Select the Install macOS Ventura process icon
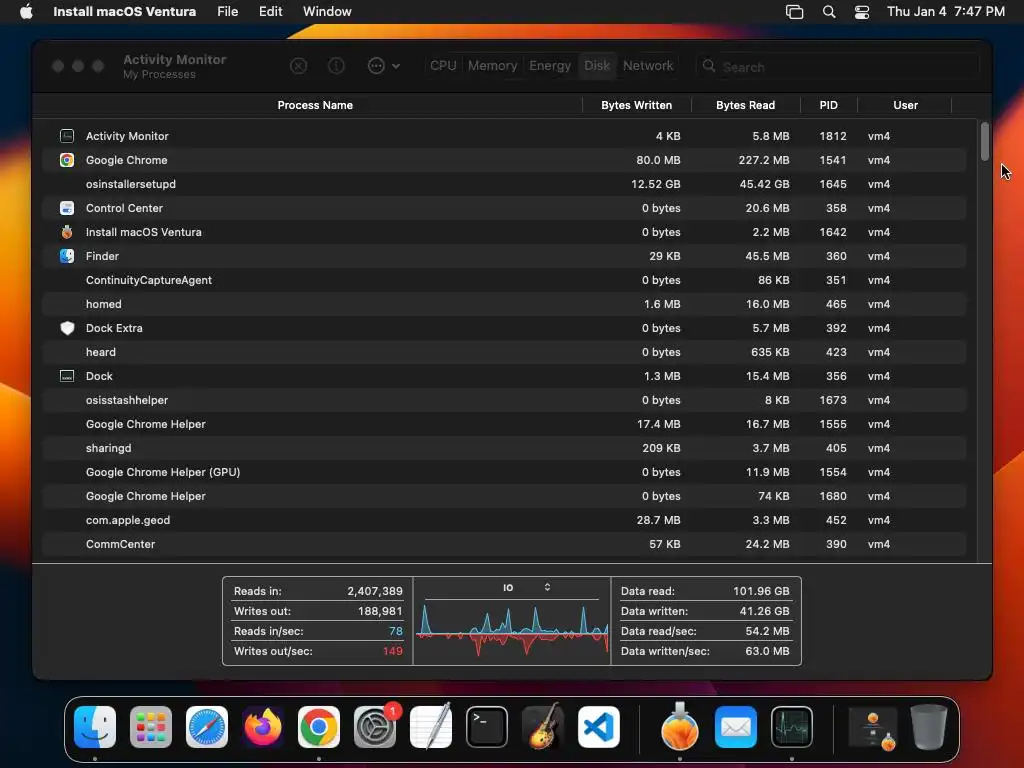Screen dimensions: 1024x768 [x=67, y=232]
